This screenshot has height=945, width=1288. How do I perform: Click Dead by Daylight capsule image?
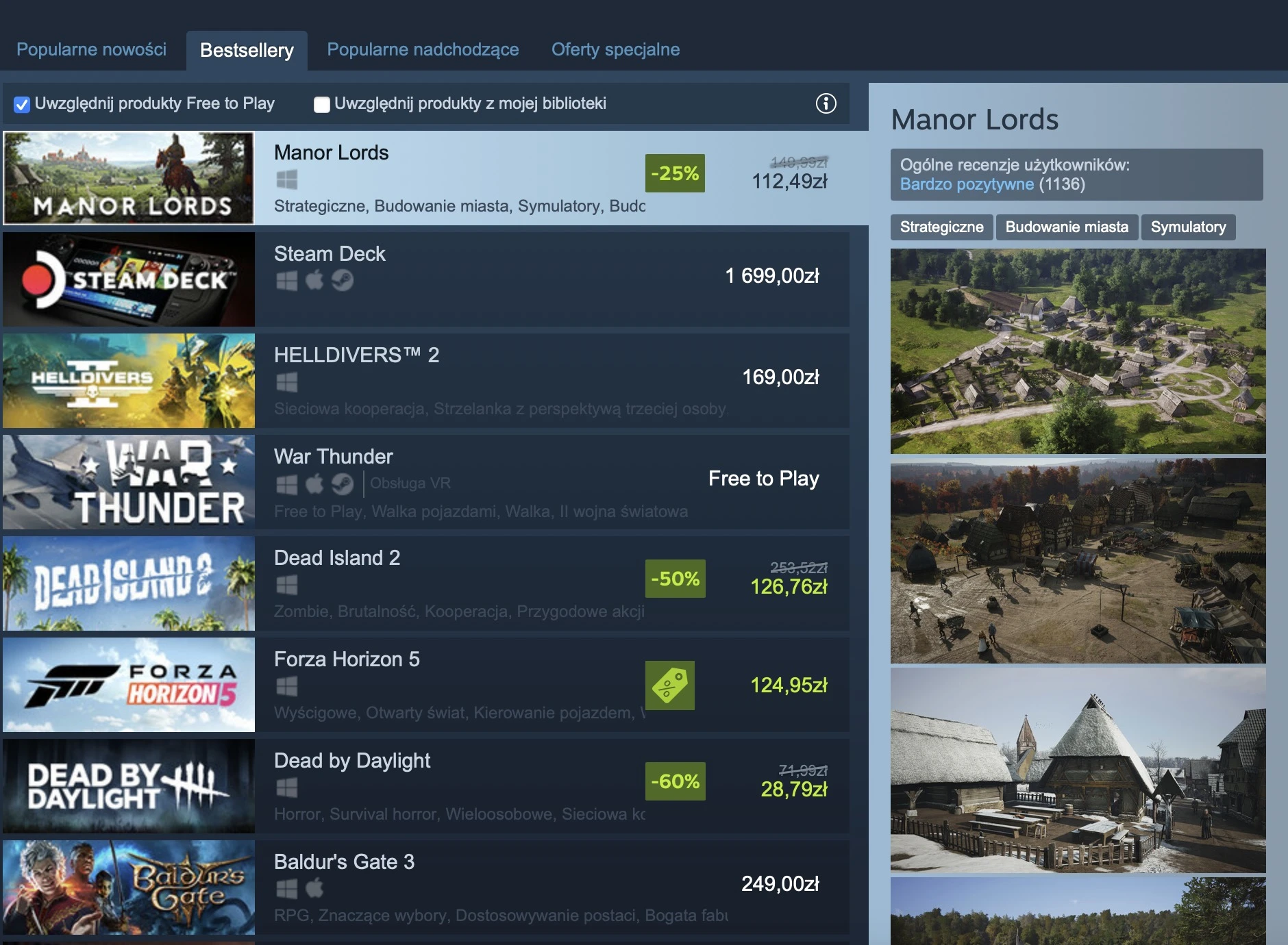coord(129,786)
